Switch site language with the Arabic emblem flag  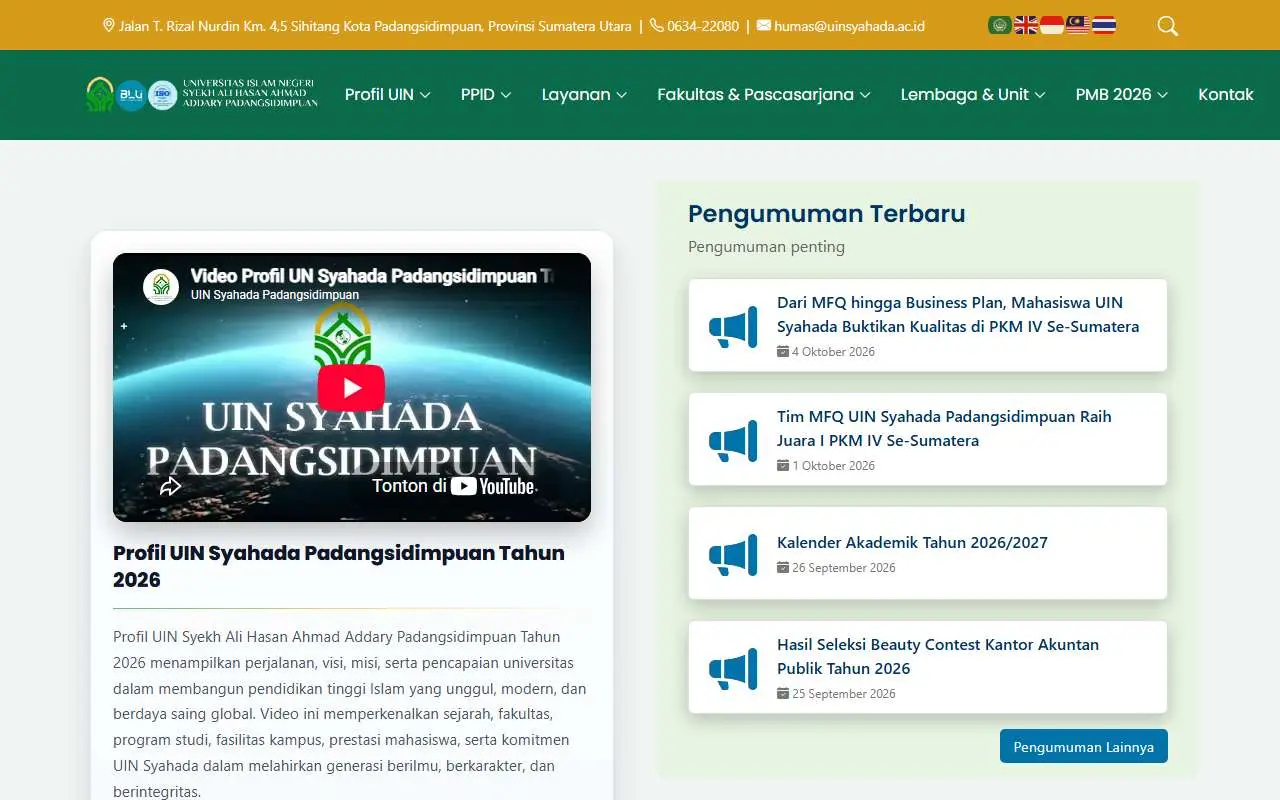click(999, 25)
